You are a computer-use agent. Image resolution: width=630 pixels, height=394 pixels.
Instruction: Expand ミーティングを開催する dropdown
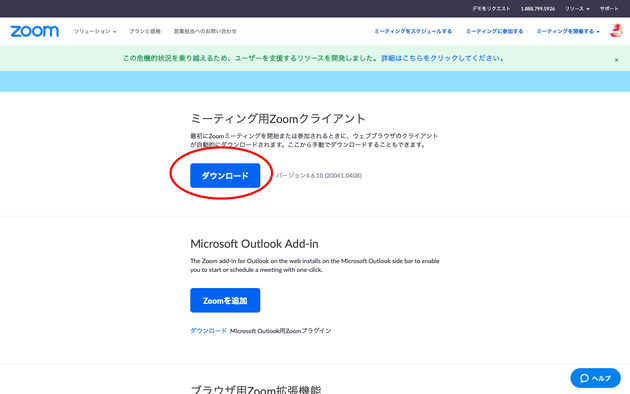coord(568,31)
